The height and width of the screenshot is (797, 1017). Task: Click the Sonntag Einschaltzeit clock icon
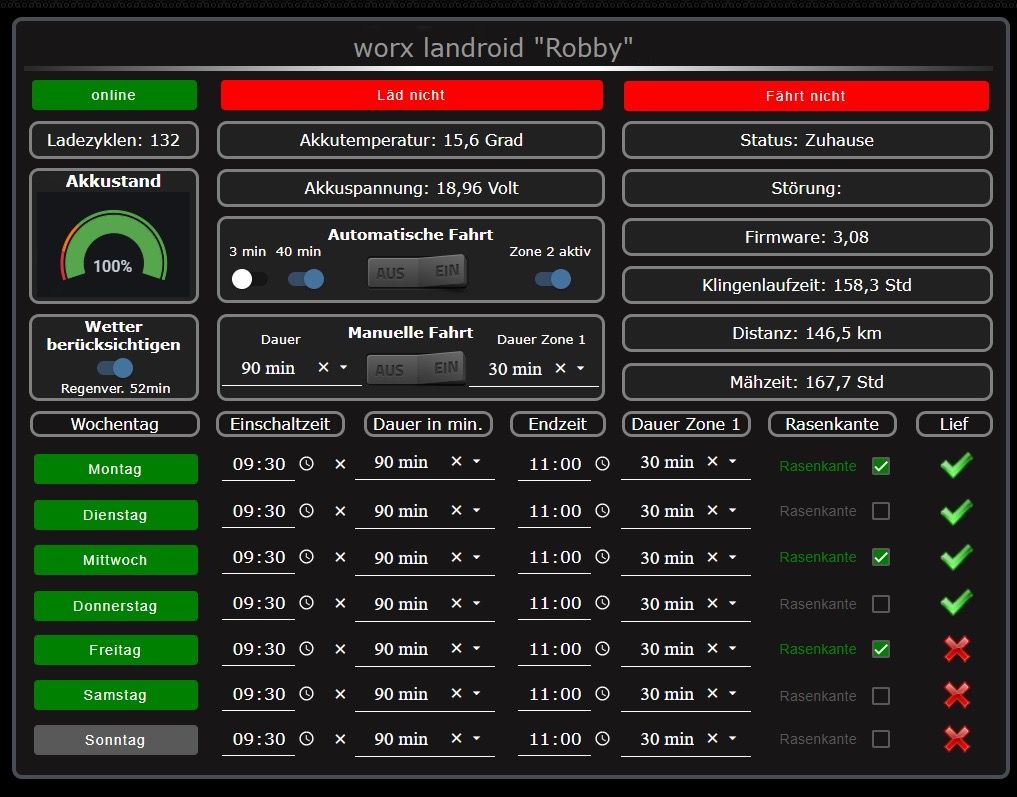[306, 739]
